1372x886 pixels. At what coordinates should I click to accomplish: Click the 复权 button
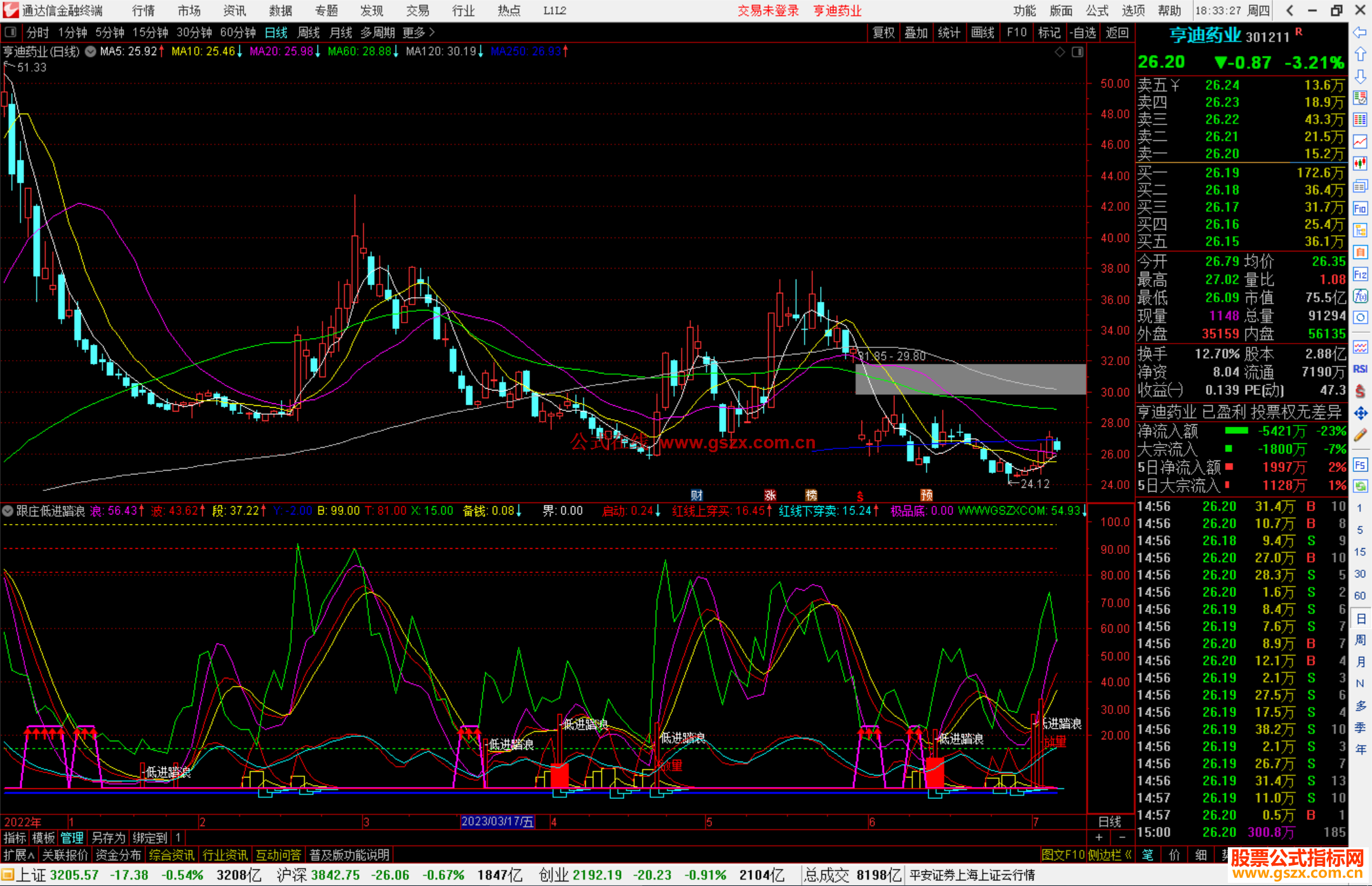(884, 32)
